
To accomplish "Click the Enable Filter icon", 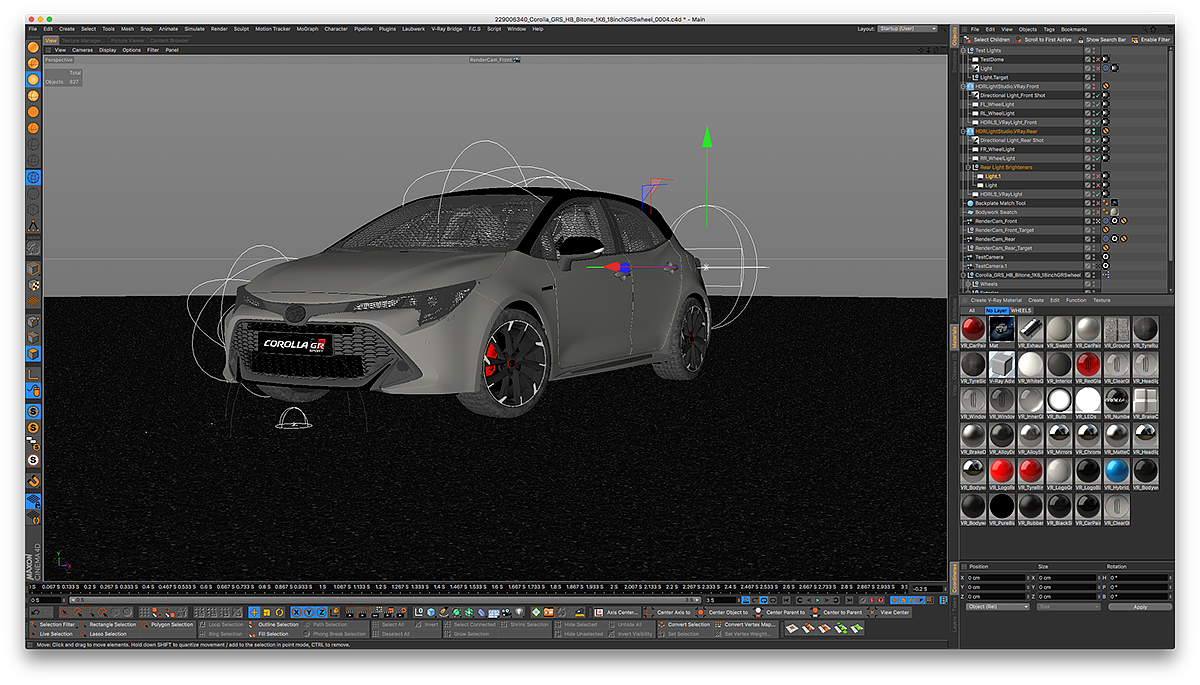I will tap(1134, 40).
